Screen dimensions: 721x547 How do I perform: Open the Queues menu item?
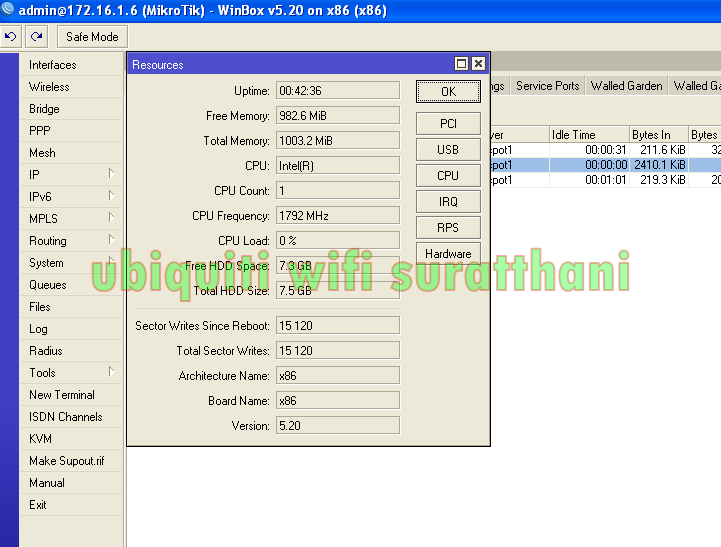(x=71, y=285)
